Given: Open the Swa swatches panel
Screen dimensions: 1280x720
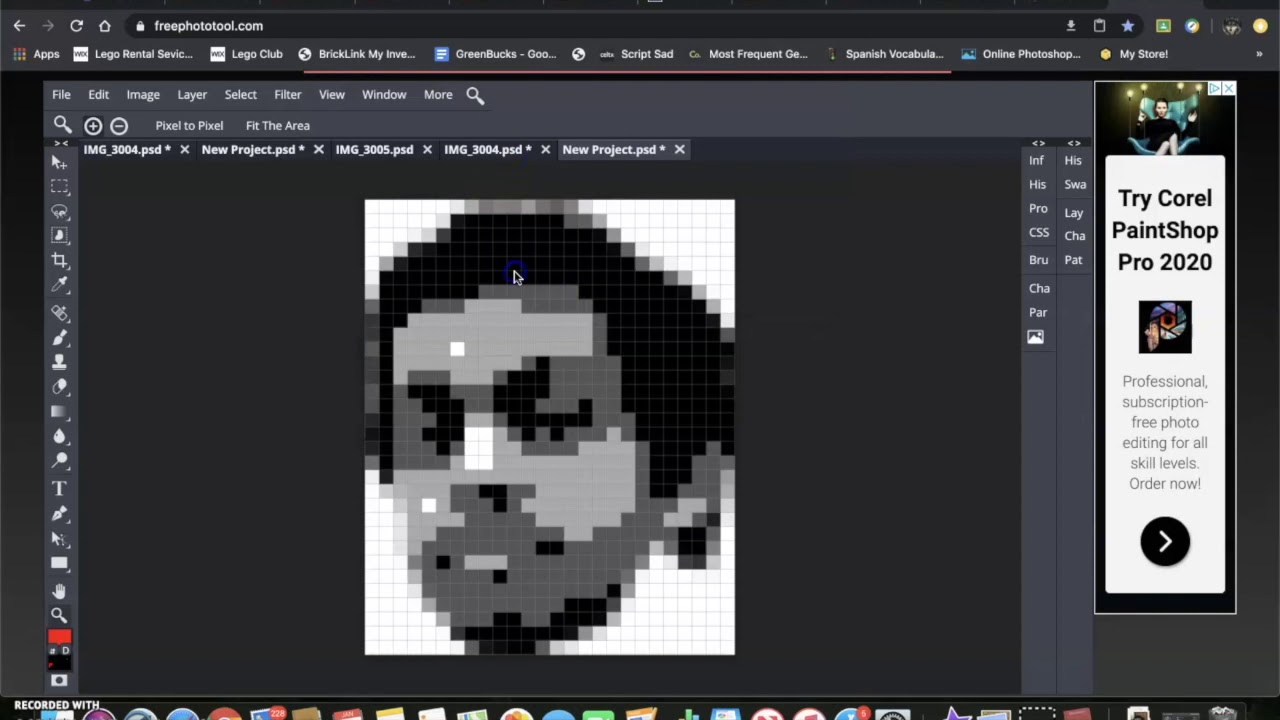Looking at the screenshot, I should click(1075, 184).
